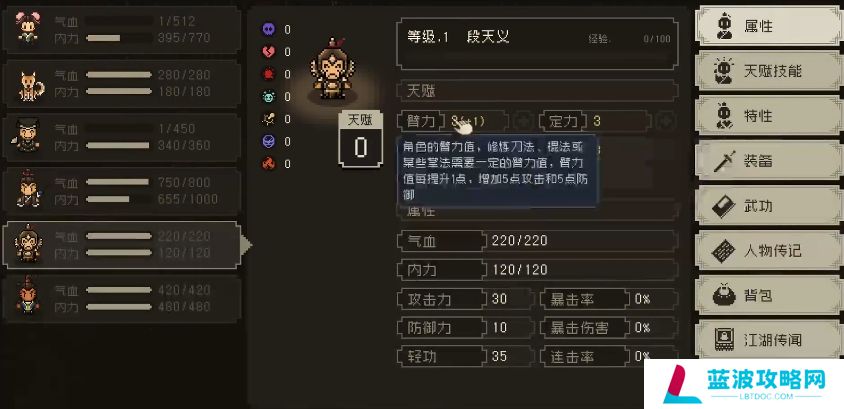Click the flame status icon
This screenshot has width=844, height=409.
[268, 164]
